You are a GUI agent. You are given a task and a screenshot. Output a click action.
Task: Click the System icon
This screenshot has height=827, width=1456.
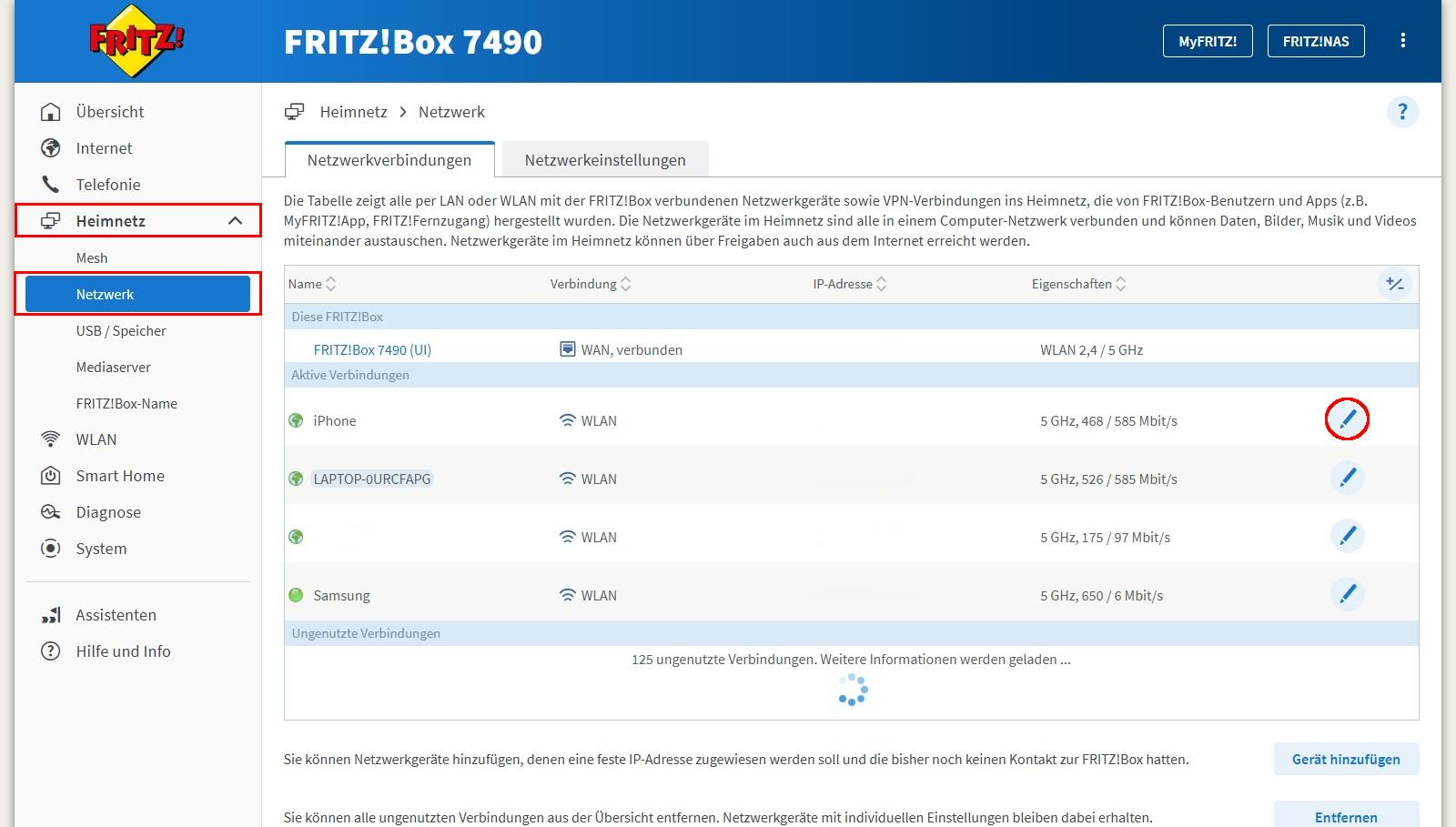pos(51,549)
